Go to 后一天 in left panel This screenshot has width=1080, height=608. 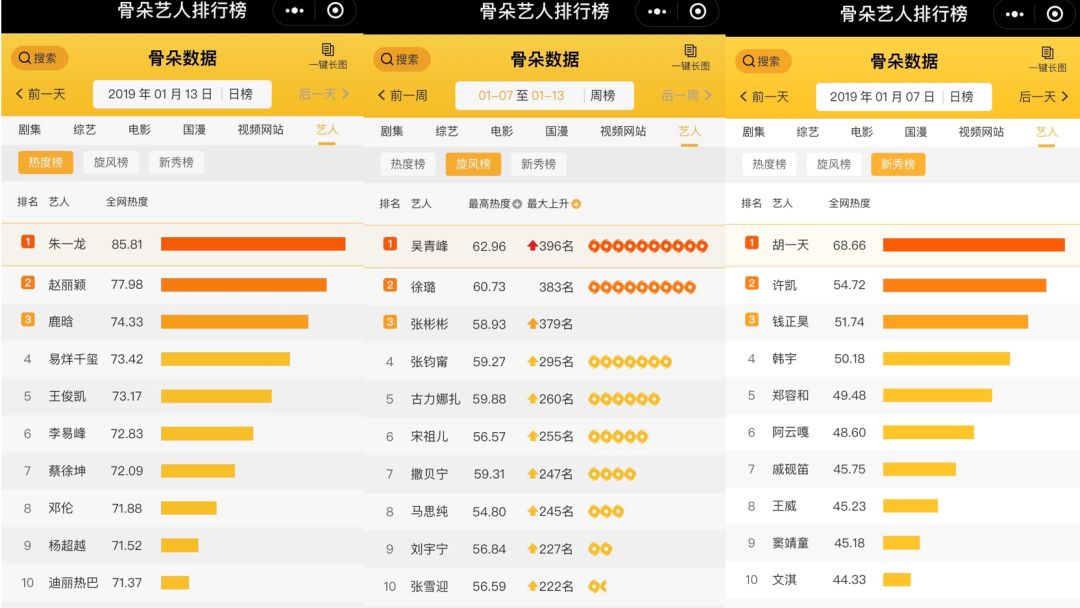tap(324, 94)
